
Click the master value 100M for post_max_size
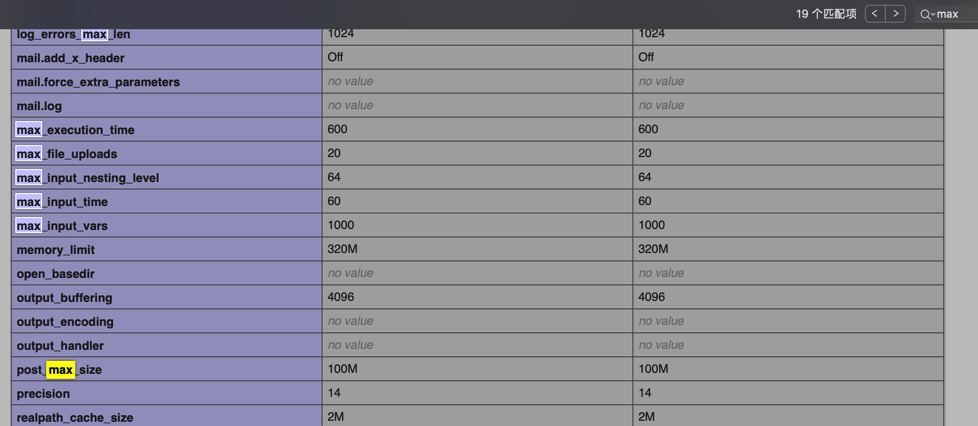click(x=653, y=369)
